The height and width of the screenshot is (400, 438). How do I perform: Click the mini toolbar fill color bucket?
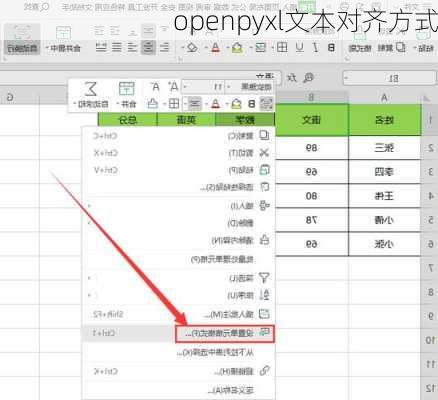tap(236, 104)
